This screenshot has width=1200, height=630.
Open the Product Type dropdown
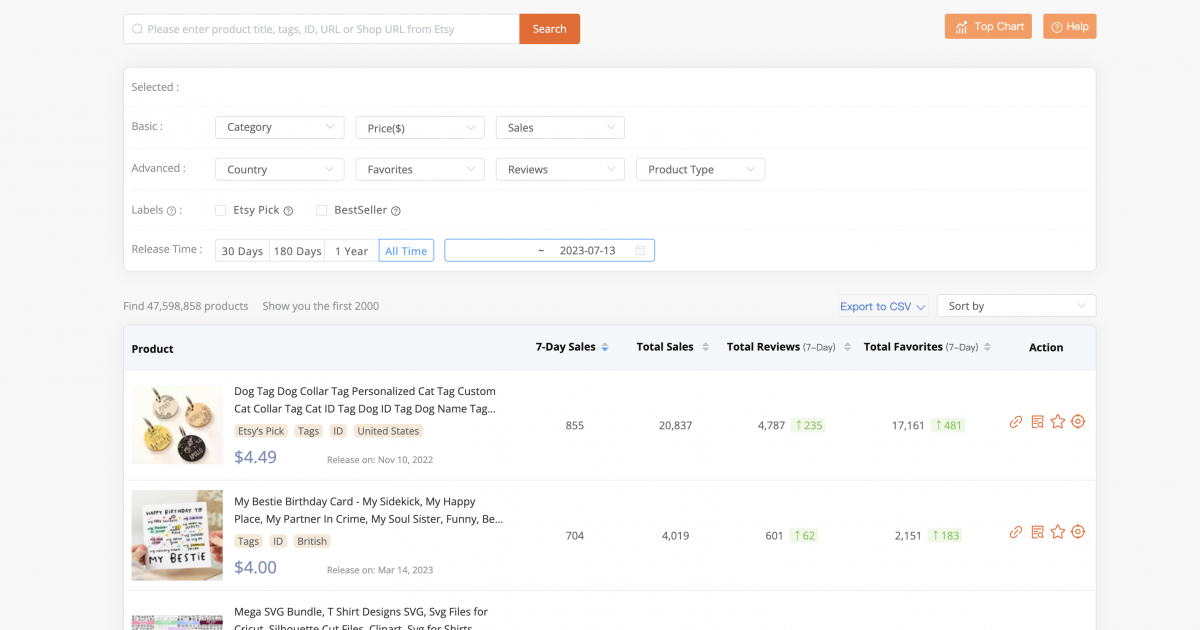700,169
